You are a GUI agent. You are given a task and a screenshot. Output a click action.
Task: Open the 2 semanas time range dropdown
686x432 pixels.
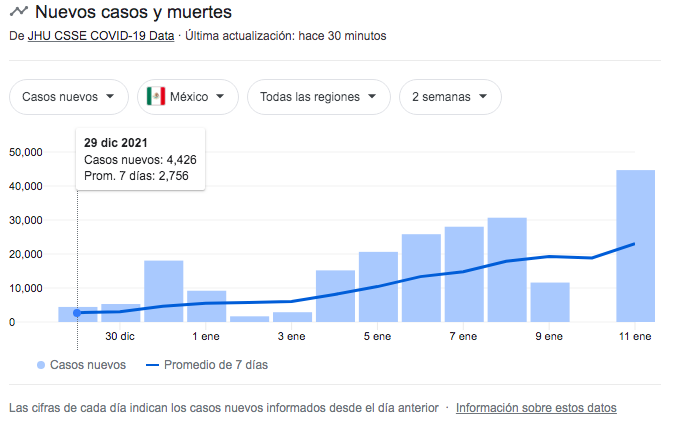click(x=450, y=97)
